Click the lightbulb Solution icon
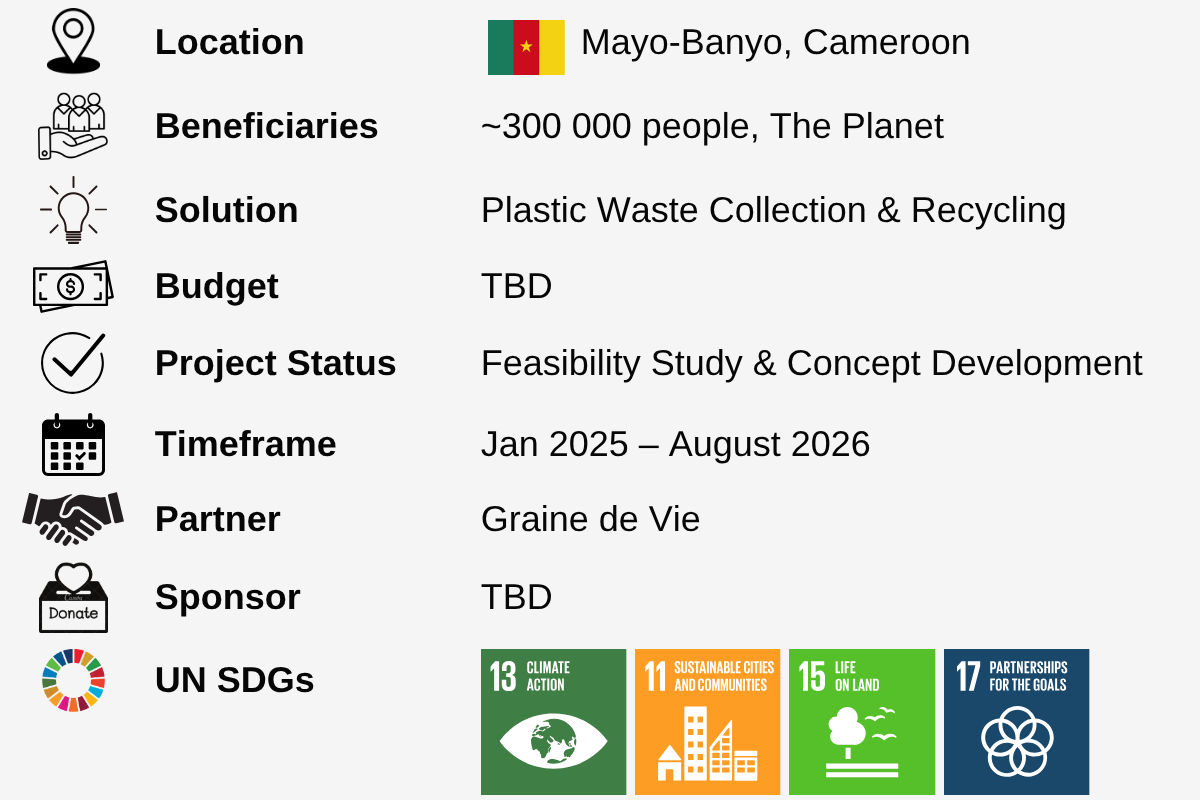Viewport: 1200px width, 800px height. (73, 210)
